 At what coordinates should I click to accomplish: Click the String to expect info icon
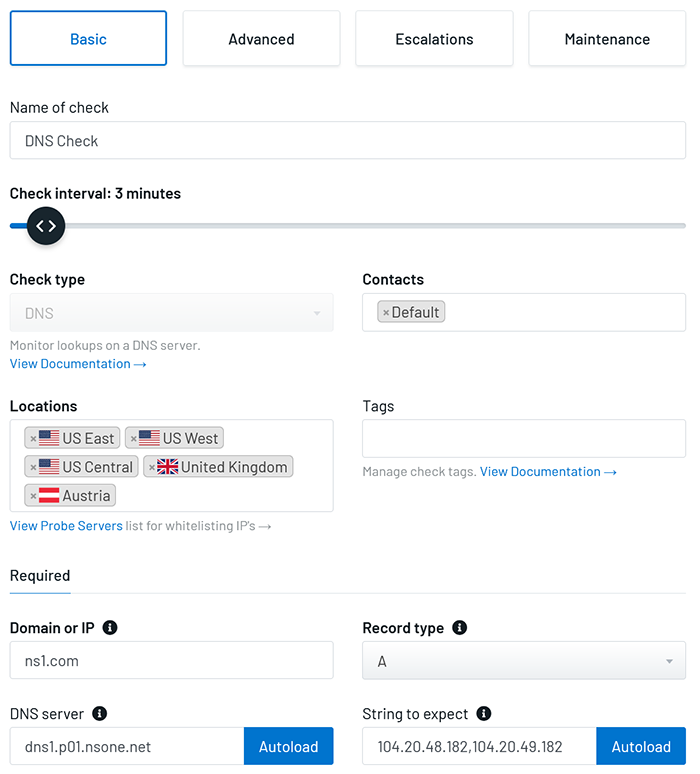coord(484,714)
